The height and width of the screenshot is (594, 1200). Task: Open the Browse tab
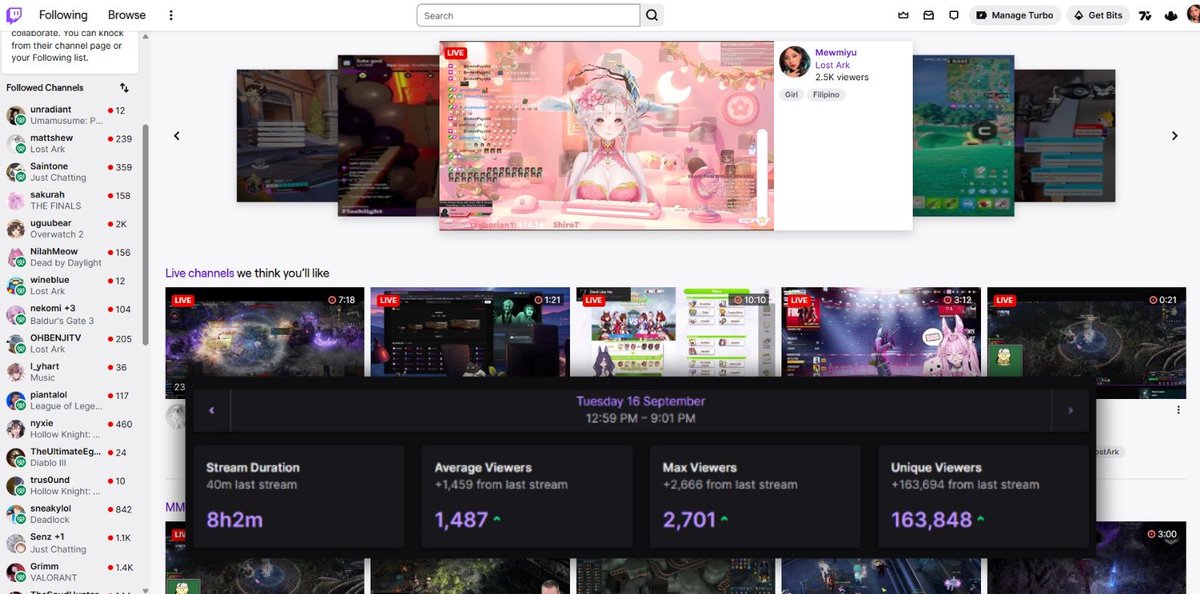coord(127,15)
